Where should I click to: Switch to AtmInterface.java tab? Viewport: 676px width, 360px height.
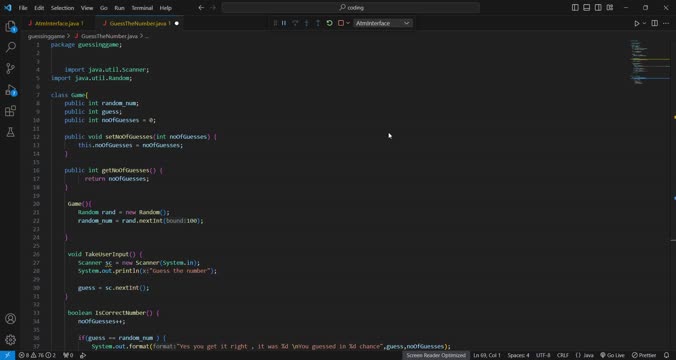pyautogui.click(x=57, y=23)
